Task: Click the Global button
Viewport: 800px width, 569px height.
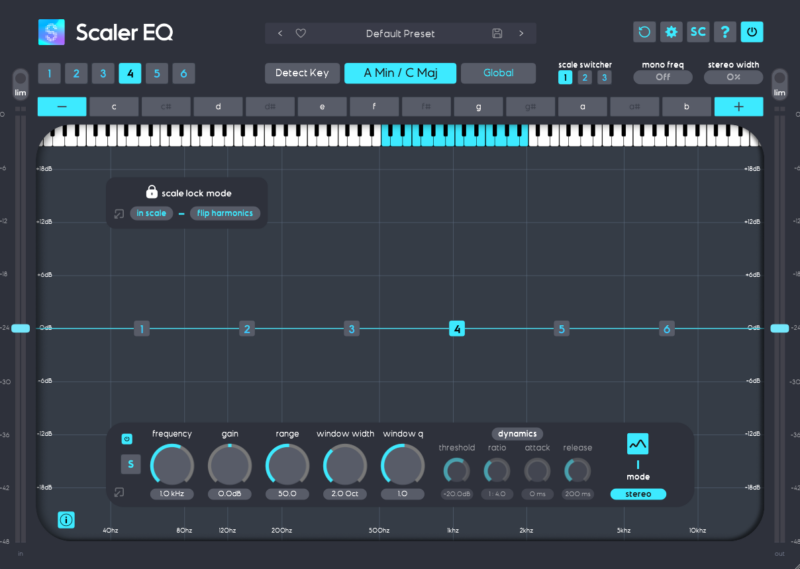Action: tap(498, 73)
